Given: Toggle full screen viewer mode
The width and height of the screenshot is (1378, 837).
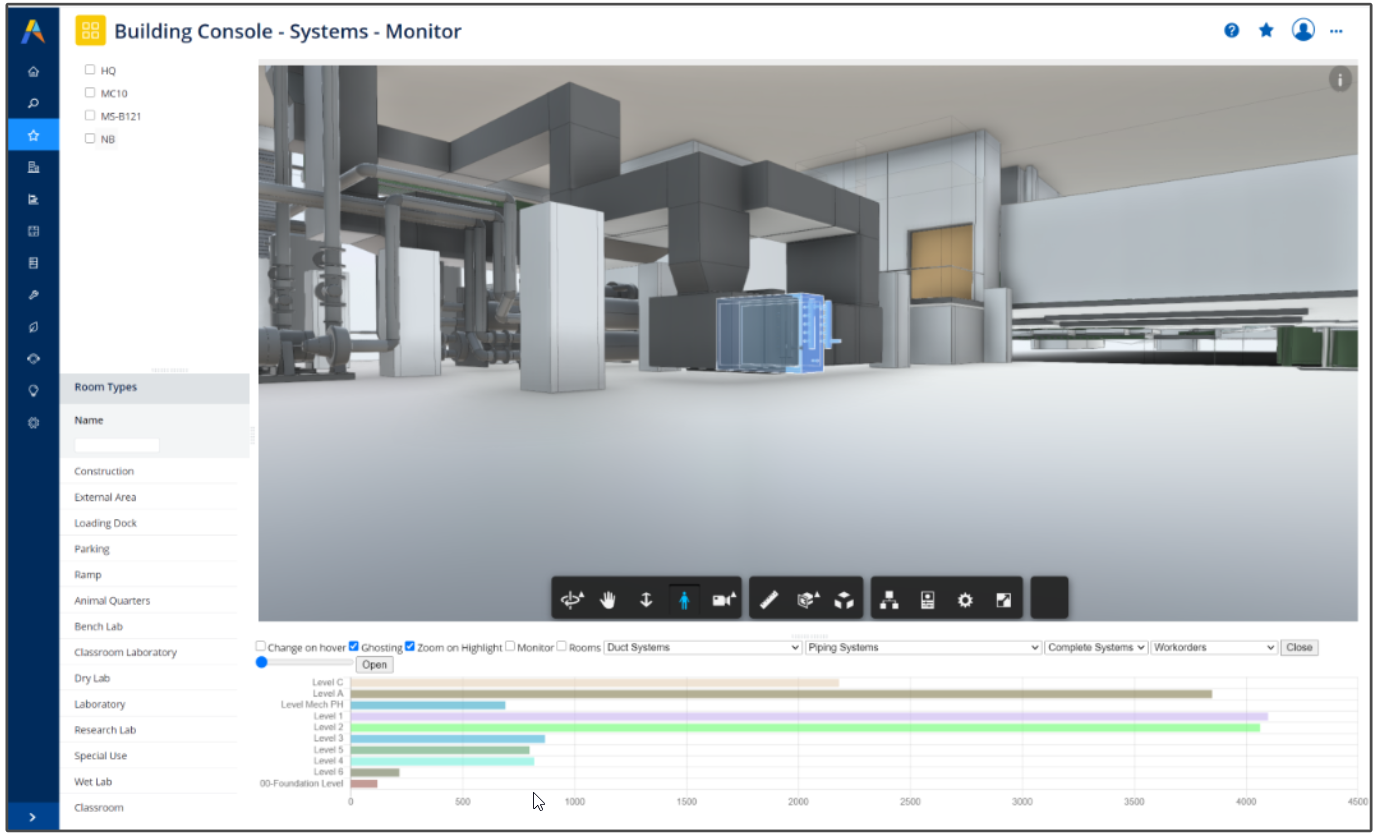Looking at the screenshot, I should [x=1003, y=600].
